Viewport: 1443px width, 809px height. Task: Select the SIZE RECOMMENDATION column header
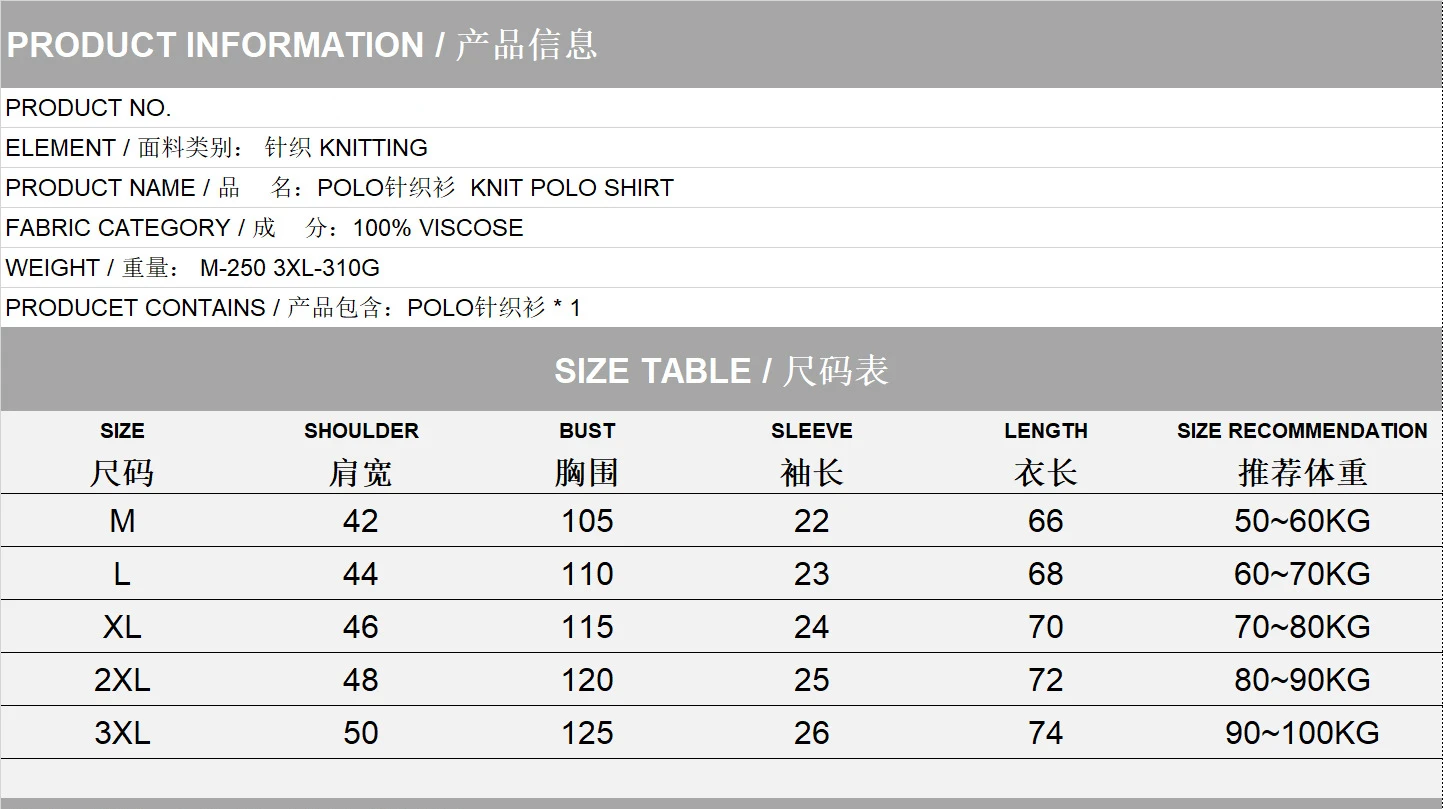pyautogui.click(x=1302, y=431)
